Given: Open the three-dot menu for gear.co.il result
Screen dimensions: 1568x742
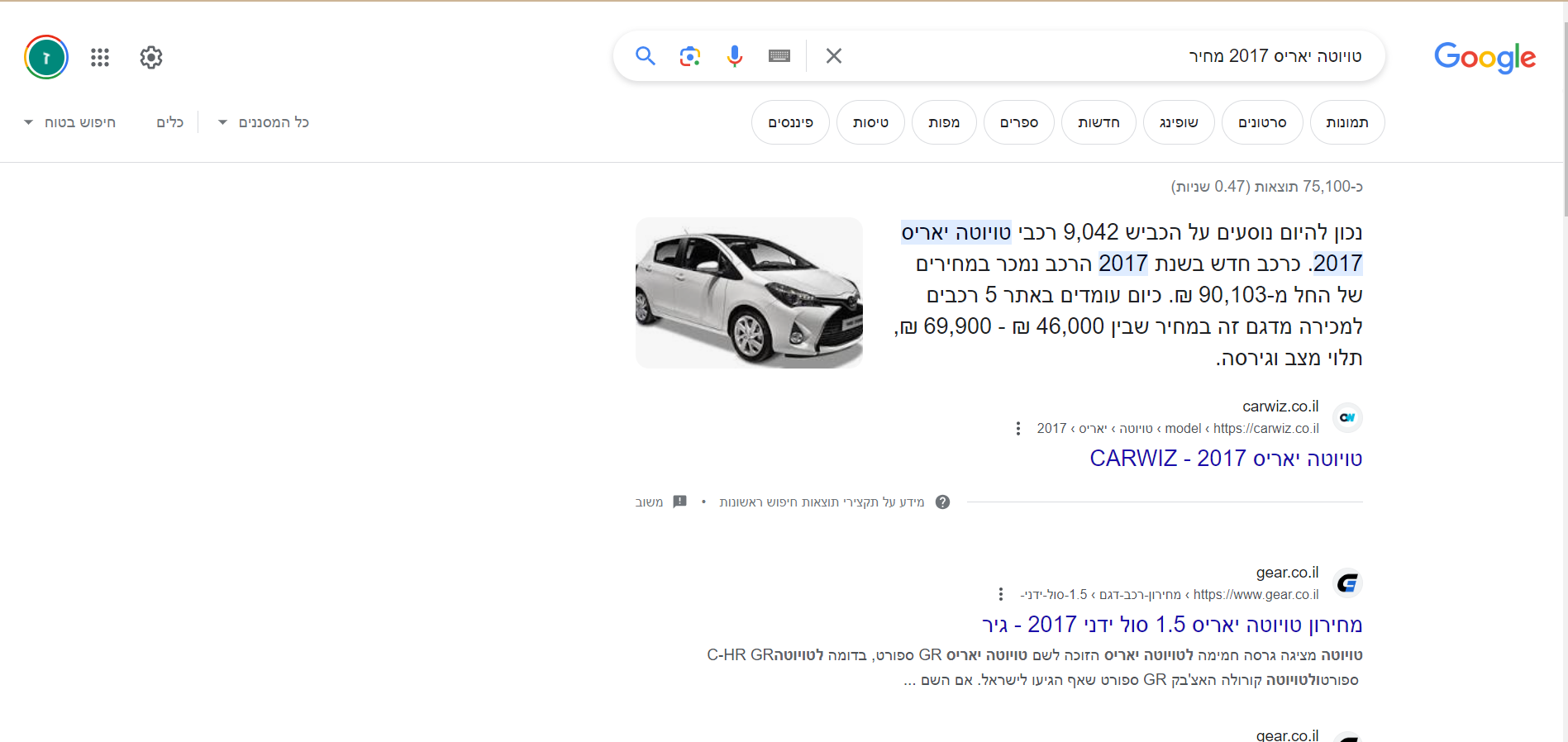Looking at the screenshot, I should 1000,595.
